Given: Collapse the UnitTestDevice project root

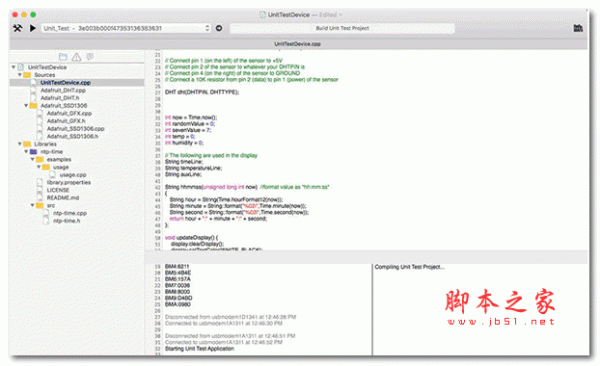Looking at the screenshot, I should click(x=13, y=67).
